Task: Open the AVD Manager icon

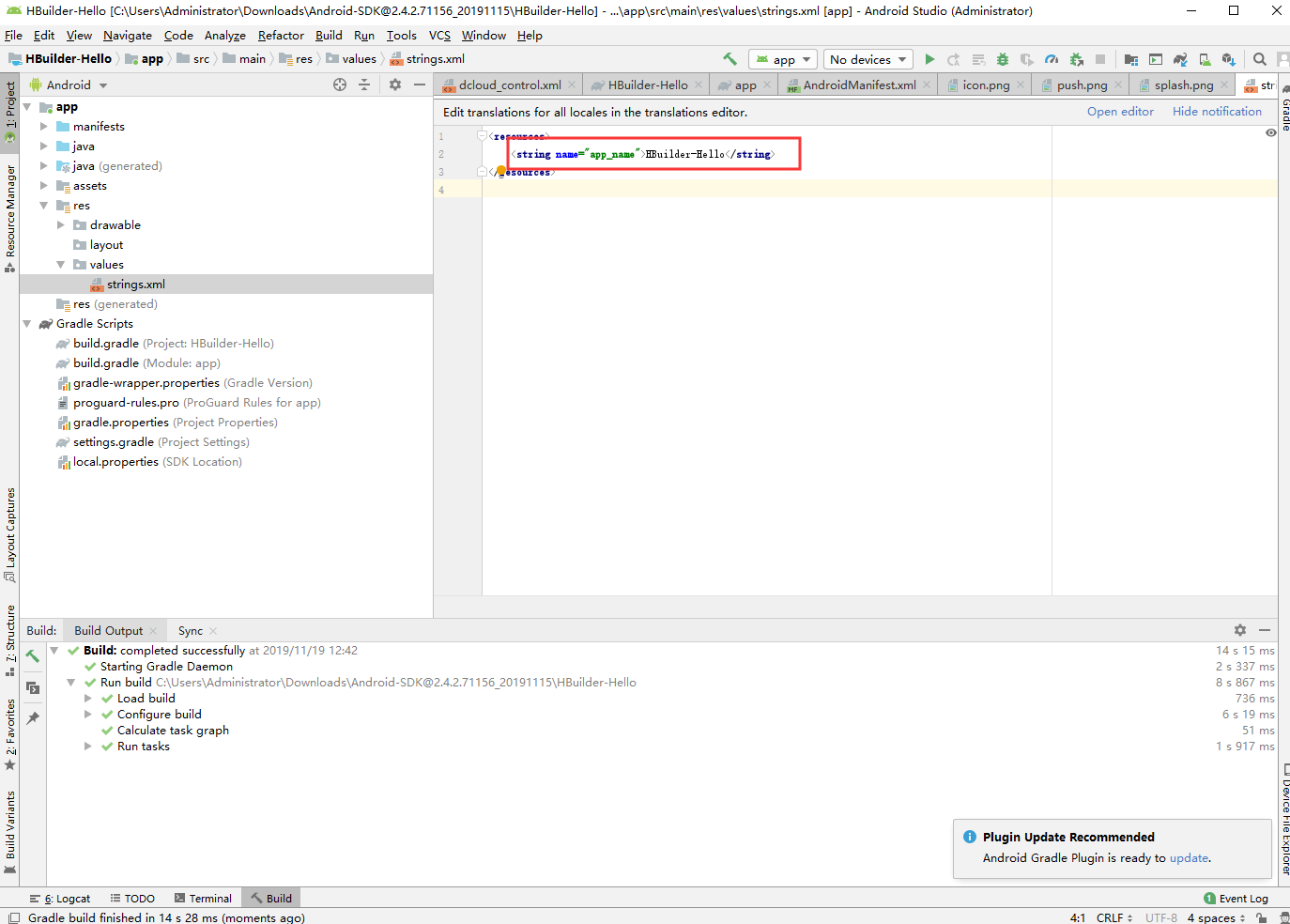Action: (x=1205, y=59)
